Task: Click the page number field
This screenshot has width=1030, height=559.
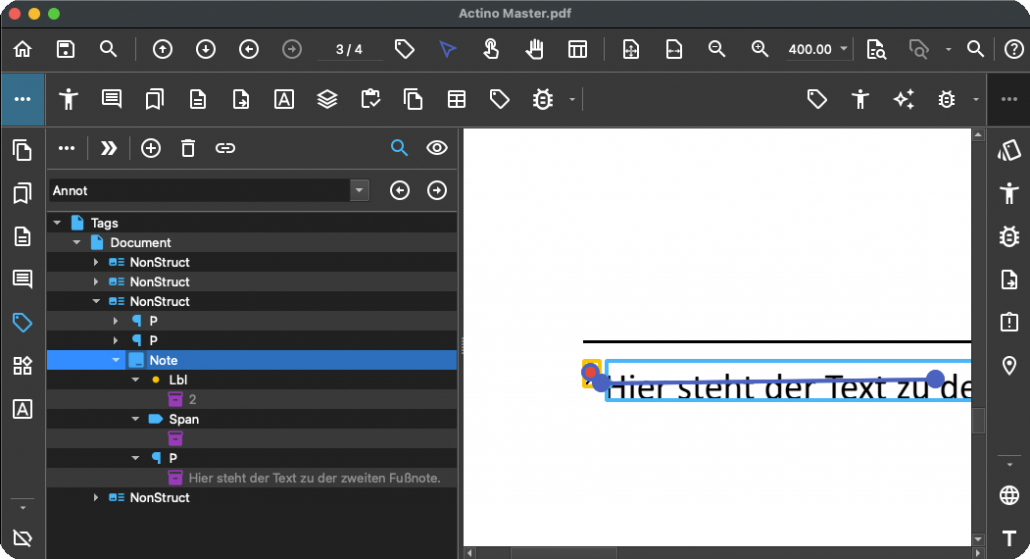Action: click(x=349, y=49)
